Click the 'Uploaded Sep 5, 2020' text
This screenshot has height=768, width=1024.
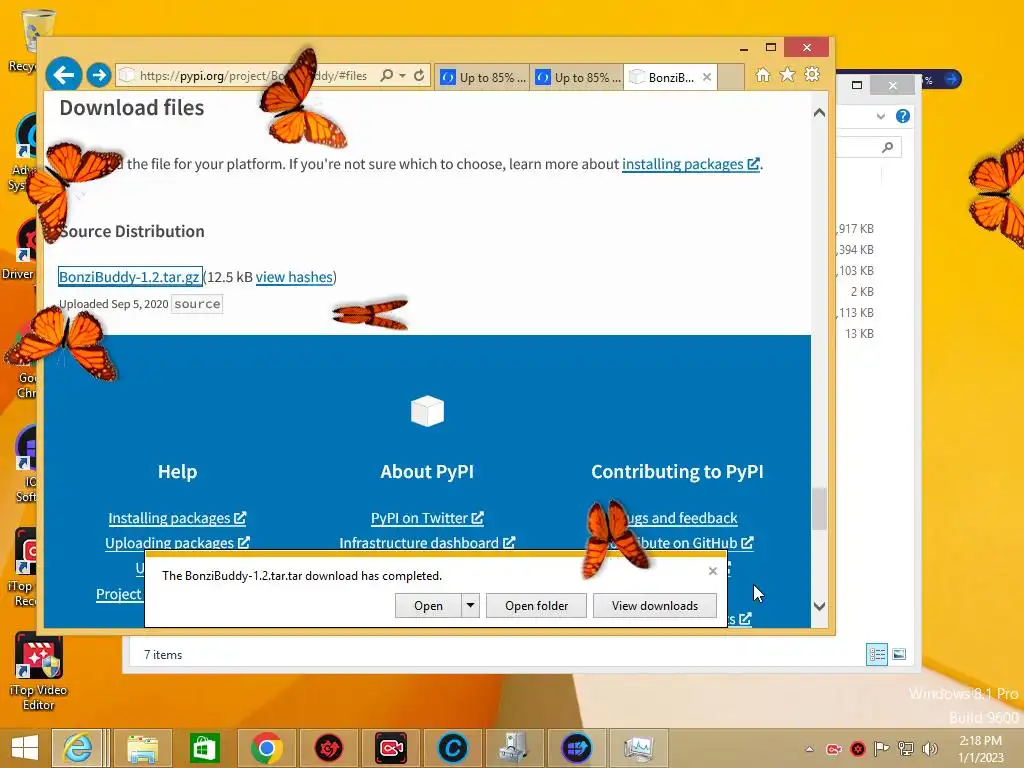114,304
